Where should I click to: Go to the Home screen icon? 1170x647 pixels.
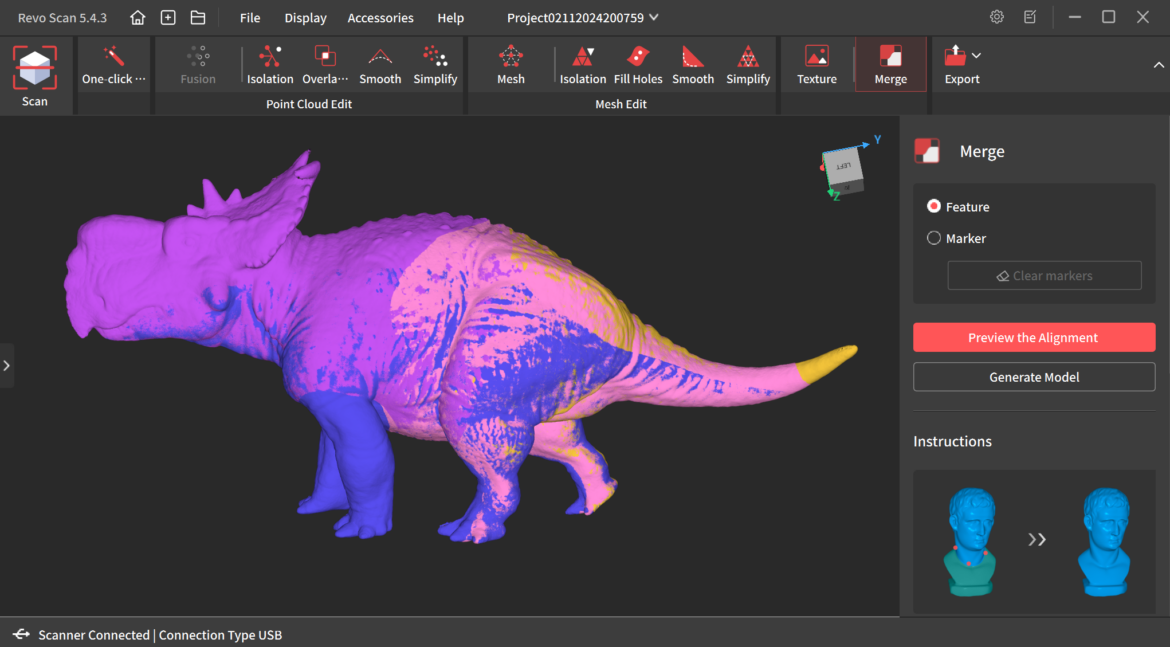137,17
